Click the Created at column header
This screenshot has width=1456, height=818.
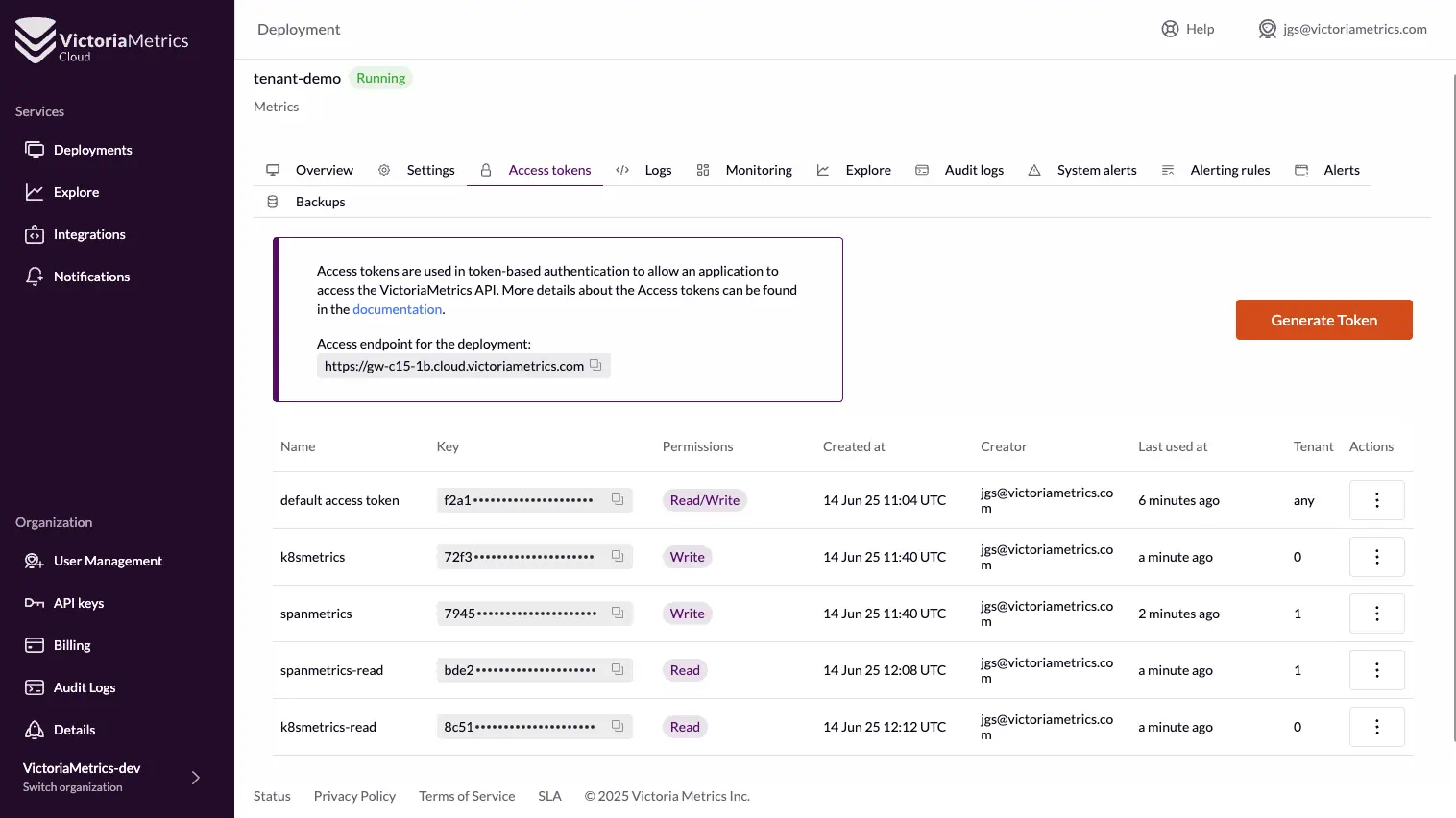tap(854, 446)
